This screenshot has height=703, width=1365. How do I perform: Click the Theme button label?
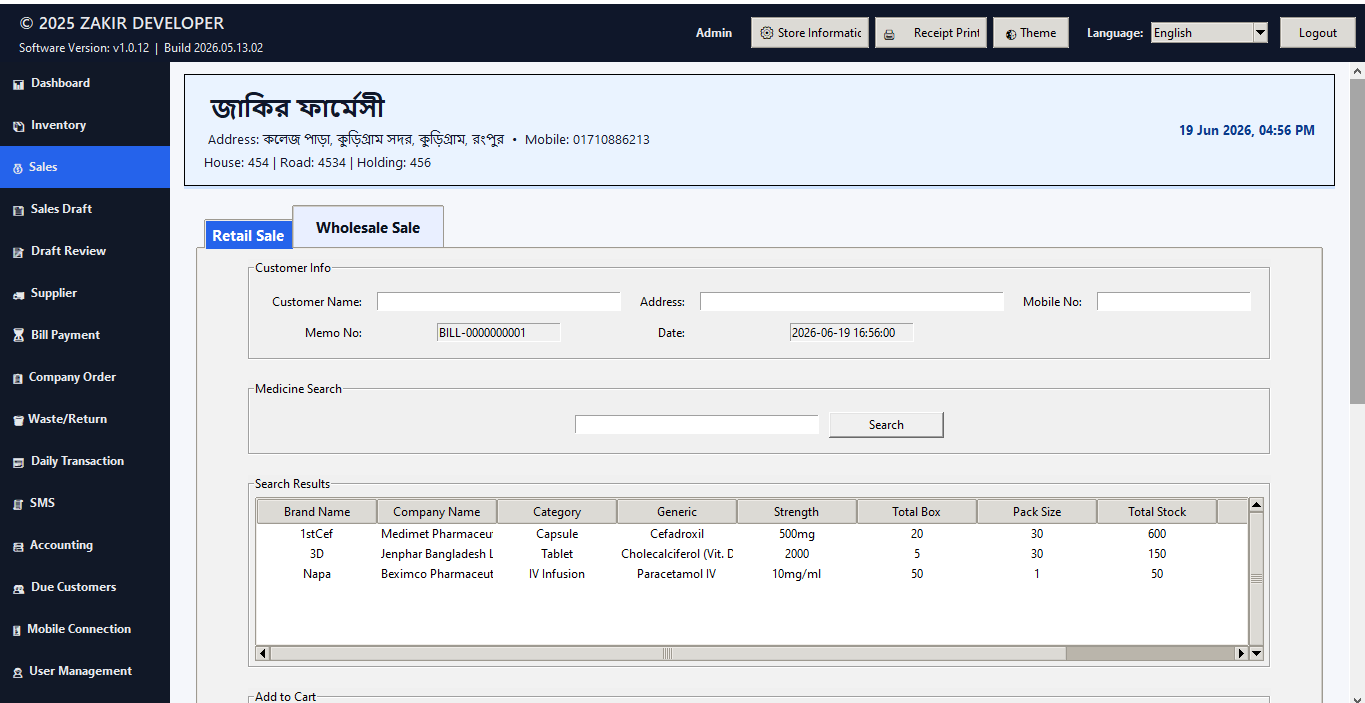point(1038,33)
